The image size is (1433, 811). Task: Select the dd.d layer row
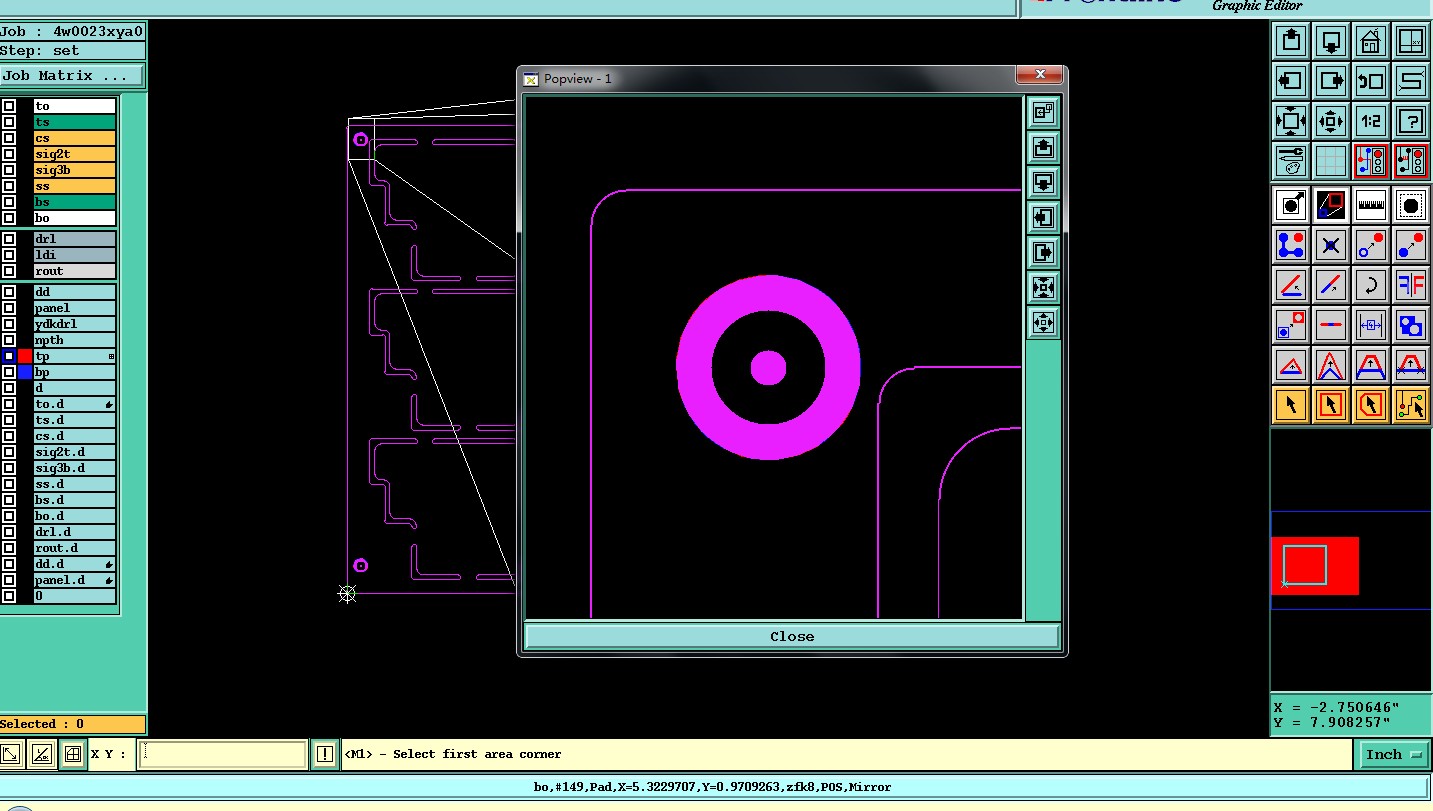tap(74, 564)
